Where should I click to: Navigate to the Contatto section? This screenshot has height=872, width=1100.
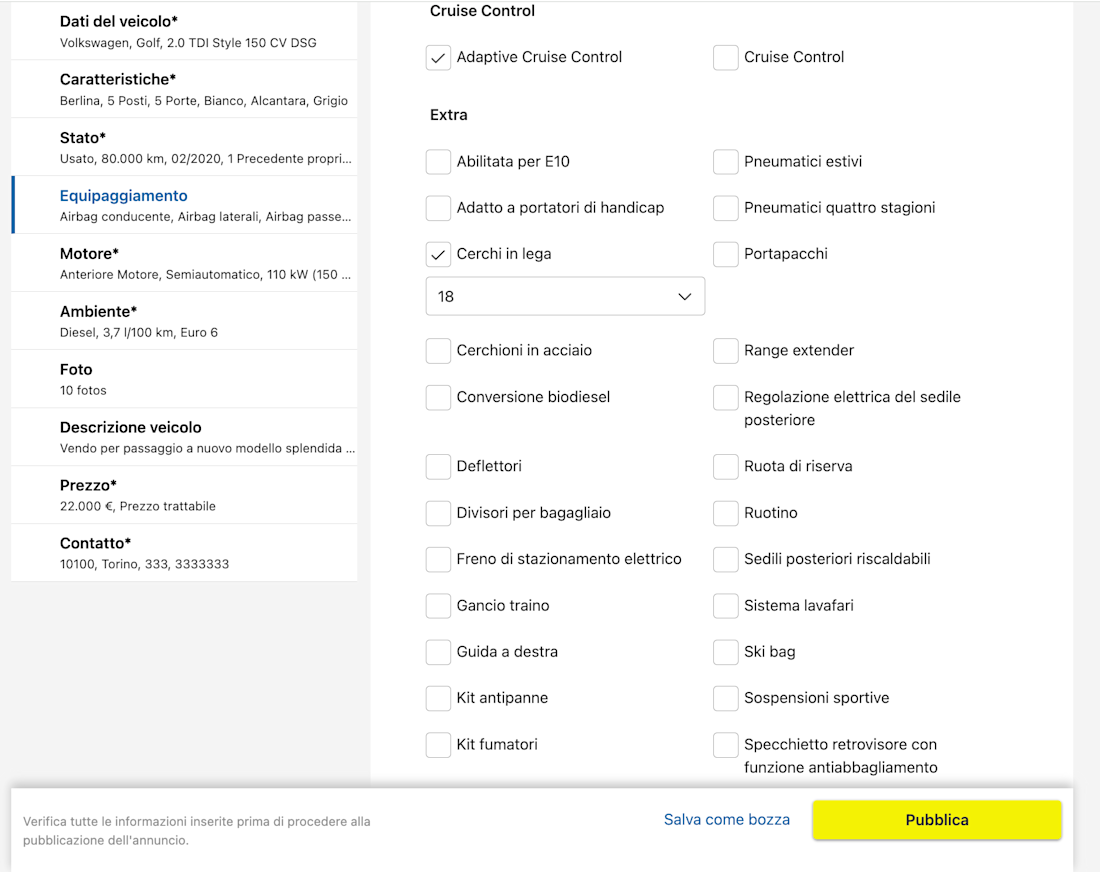pos(184,553)
